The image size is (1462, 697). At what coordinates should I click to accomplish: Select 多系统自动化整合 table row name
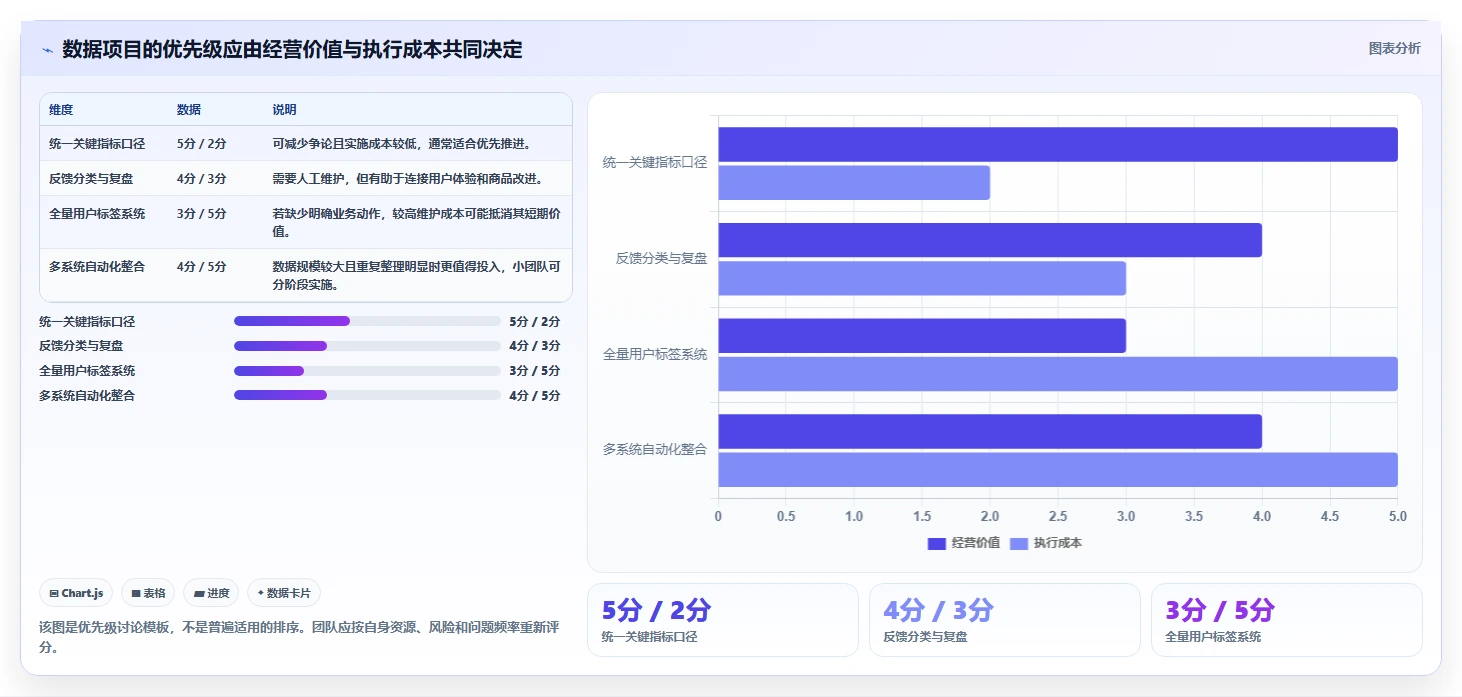[x=97, y=267]
